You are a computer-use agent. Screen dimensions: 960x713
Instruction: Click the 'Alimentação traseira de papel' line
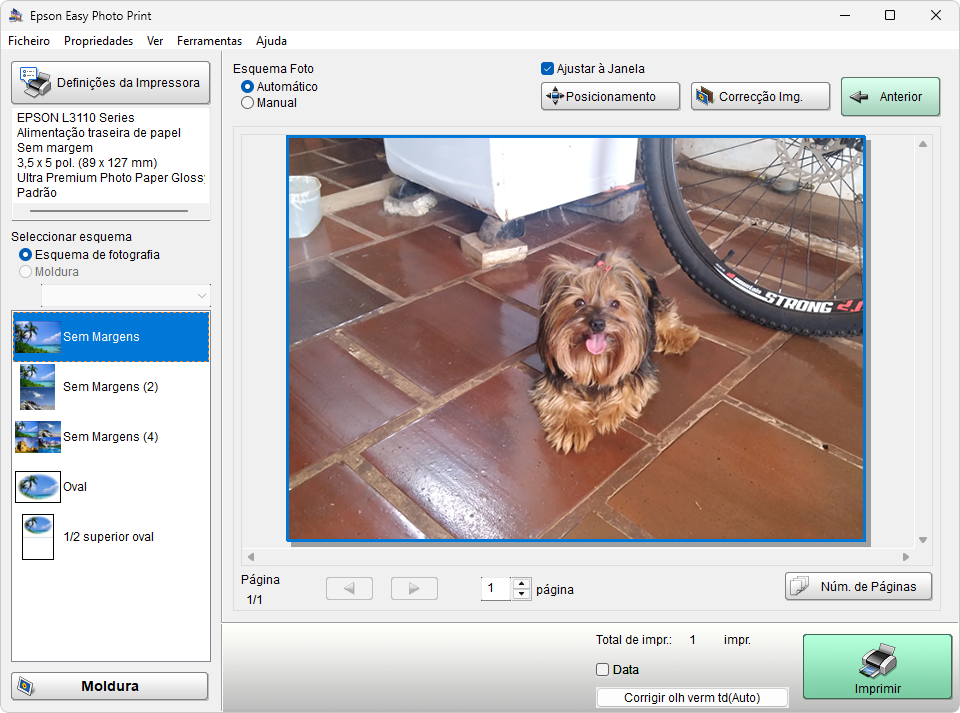pos(99,133)
